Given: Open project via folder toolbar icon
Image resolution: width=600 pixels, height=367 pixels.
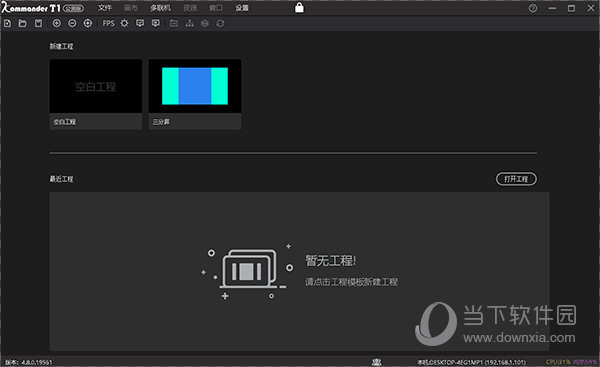Looking at the screenshot, I should 23,24.
